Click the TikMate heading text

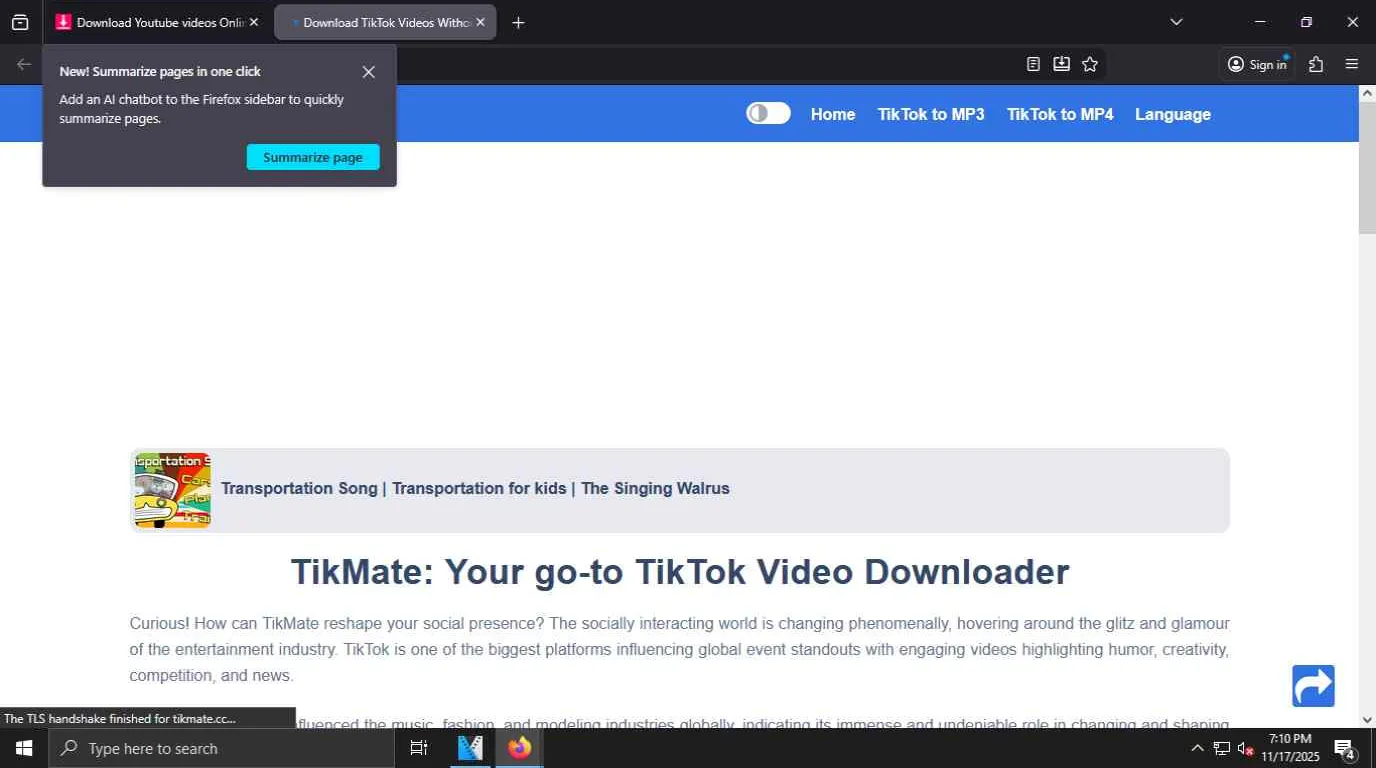[680, 572]
